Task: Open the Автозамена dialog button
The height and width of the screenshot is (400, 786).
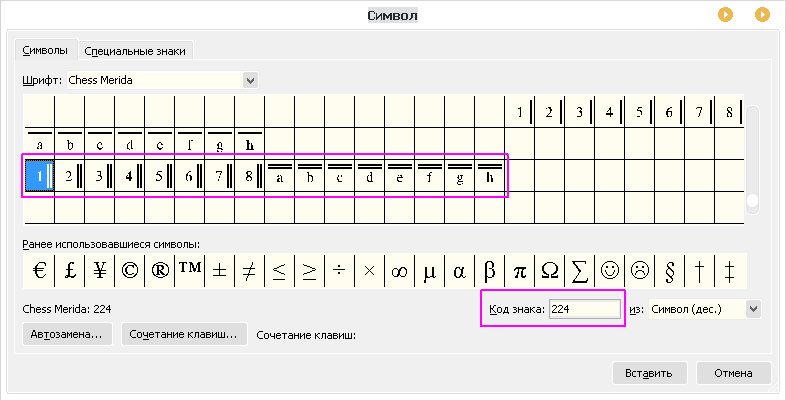Action: tap(67, 334)
